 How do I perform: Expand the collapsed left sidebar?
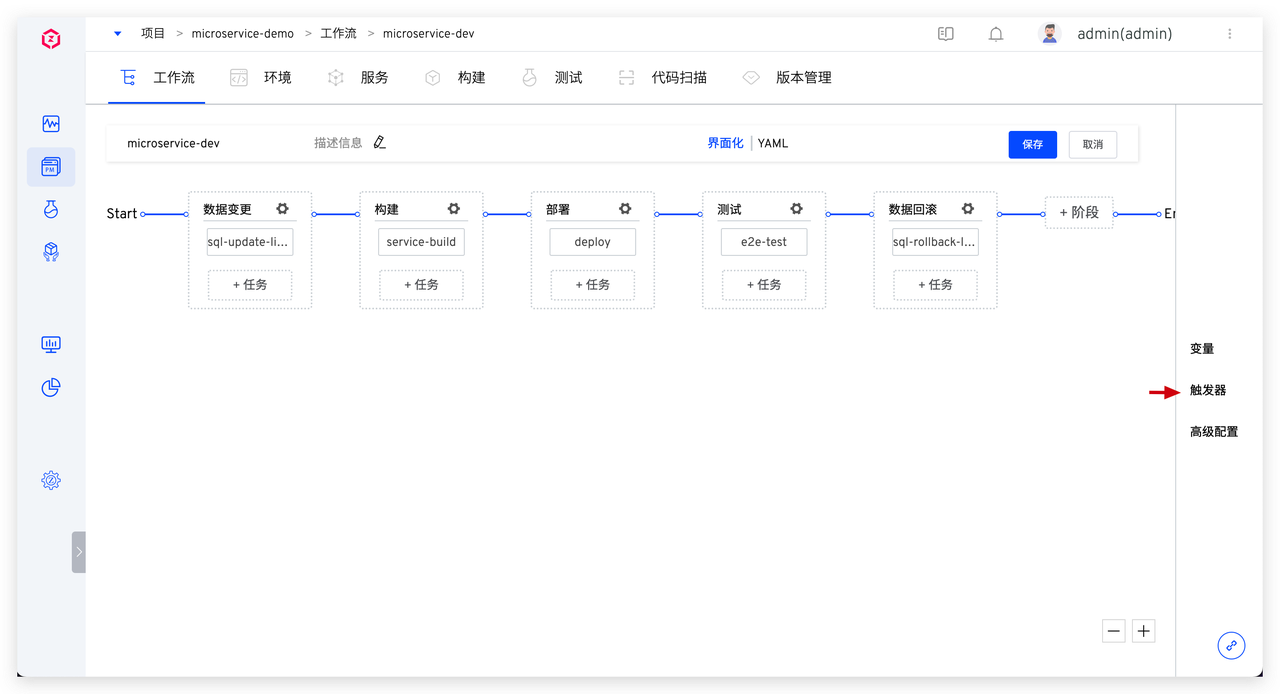click(79, 552)
